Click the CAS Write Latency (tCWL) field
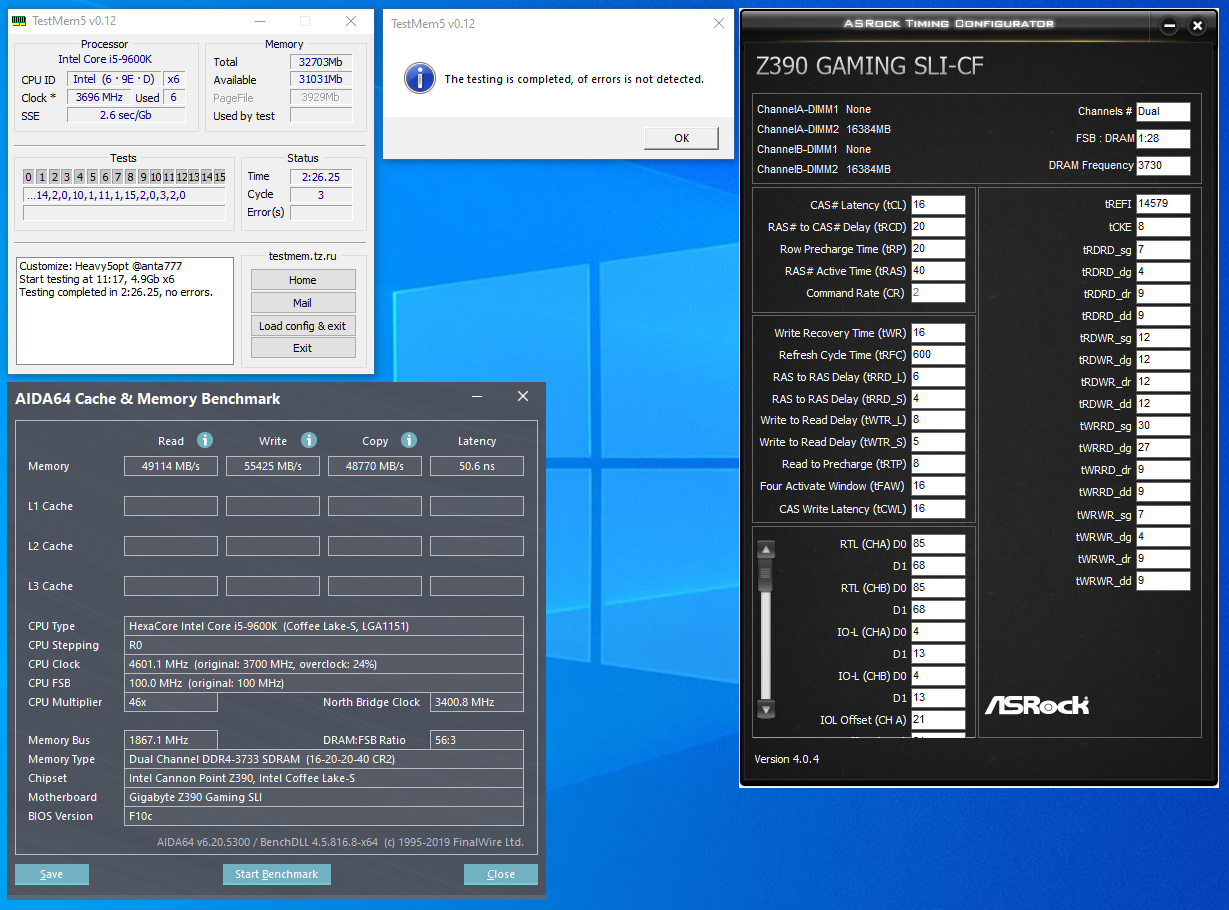 (x=938, y=509)
